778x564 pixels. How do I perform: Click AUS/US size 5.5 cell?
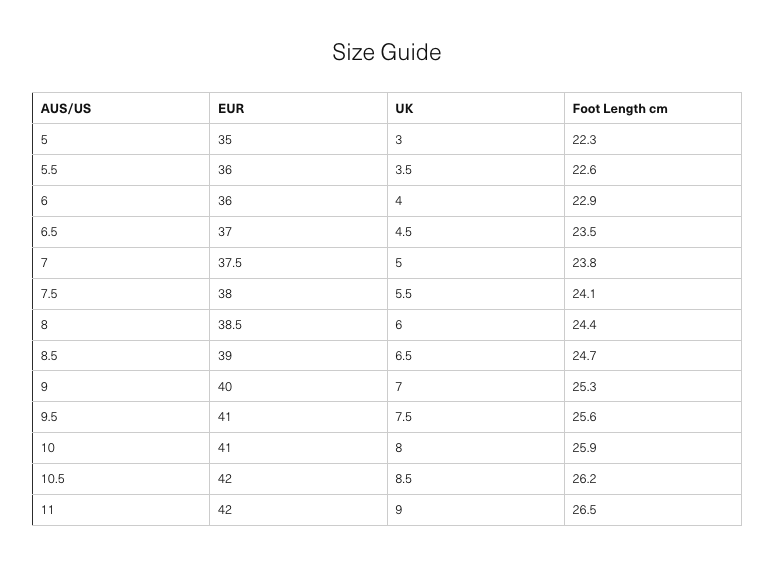(49, 170)
